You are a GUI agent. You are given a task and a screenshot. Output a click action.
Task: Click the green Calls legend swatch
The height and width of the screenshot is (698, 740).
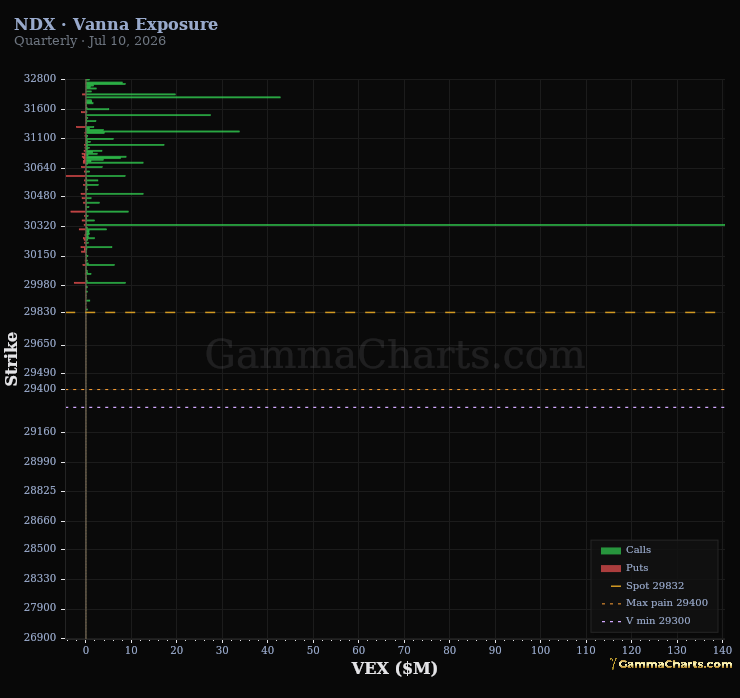pos(610,550)
